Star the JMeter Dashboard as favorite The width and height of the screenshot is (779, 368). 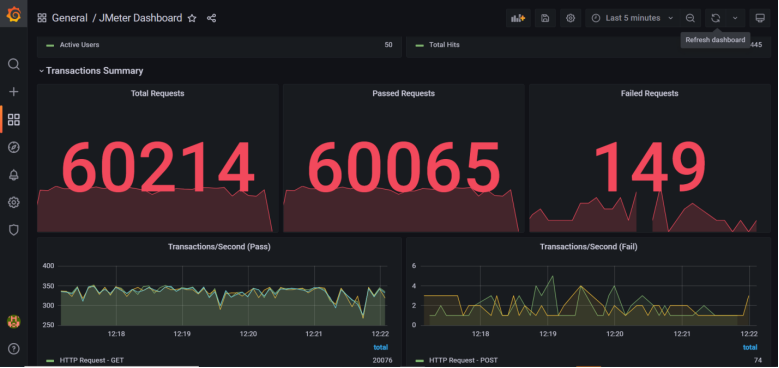coord(192,18)
